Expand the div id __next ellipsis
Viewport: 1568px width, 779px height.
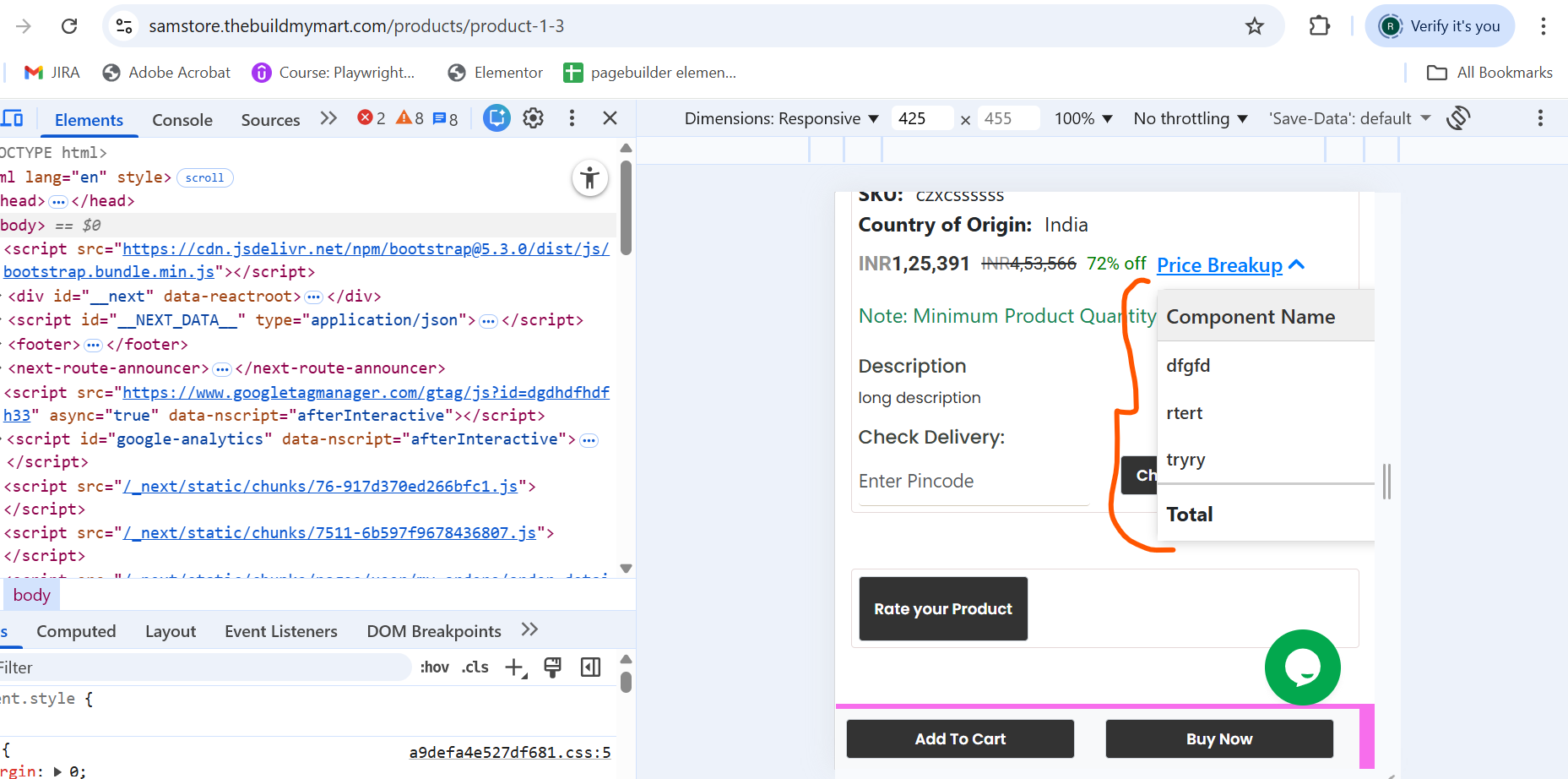(313, 297)
